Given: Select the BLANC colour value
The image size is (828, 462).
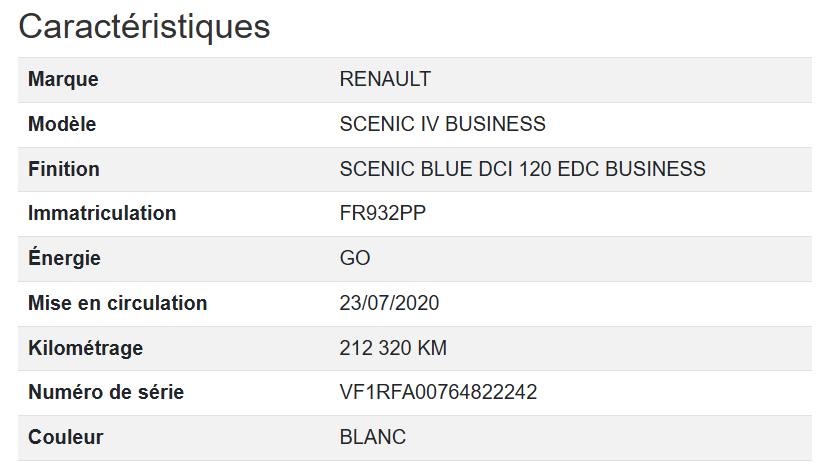Looking at the screenshot, I should point(372,437).
